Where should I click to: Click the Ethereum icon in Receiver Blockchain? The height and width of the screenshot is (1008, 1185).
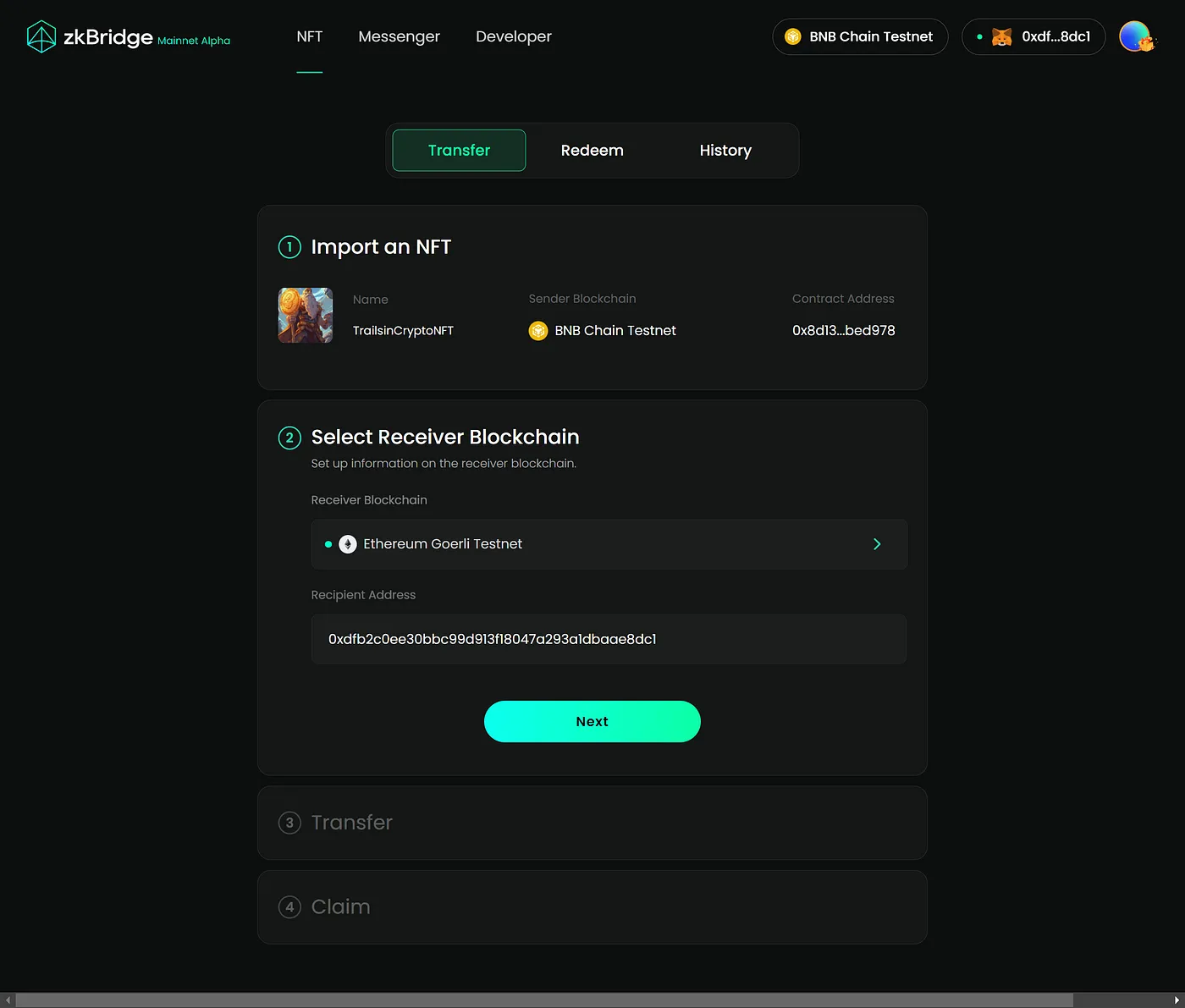348,544
